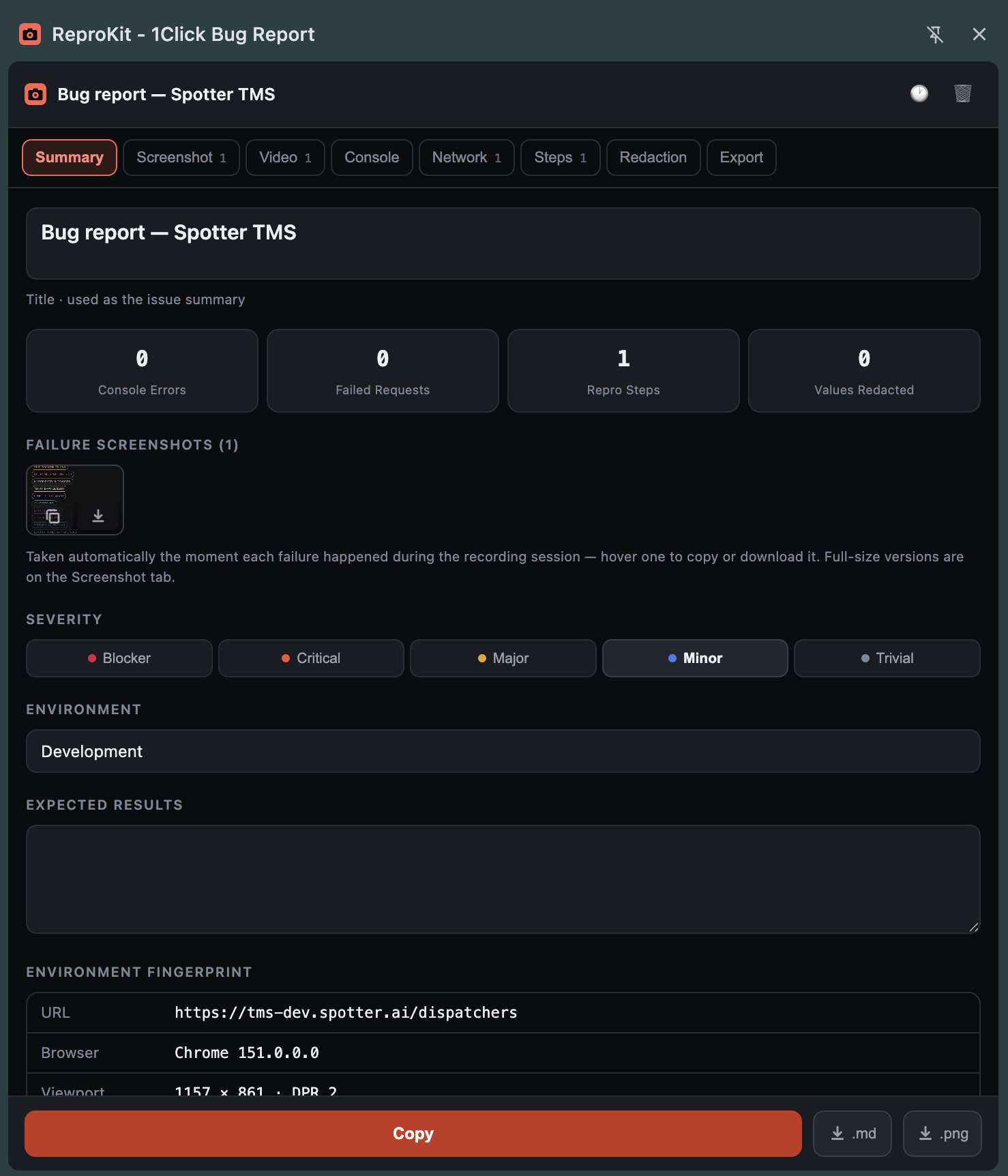Open the Network tab
The width and height of the screenshot is (1008, 1176).
click(x=466, y=158)
